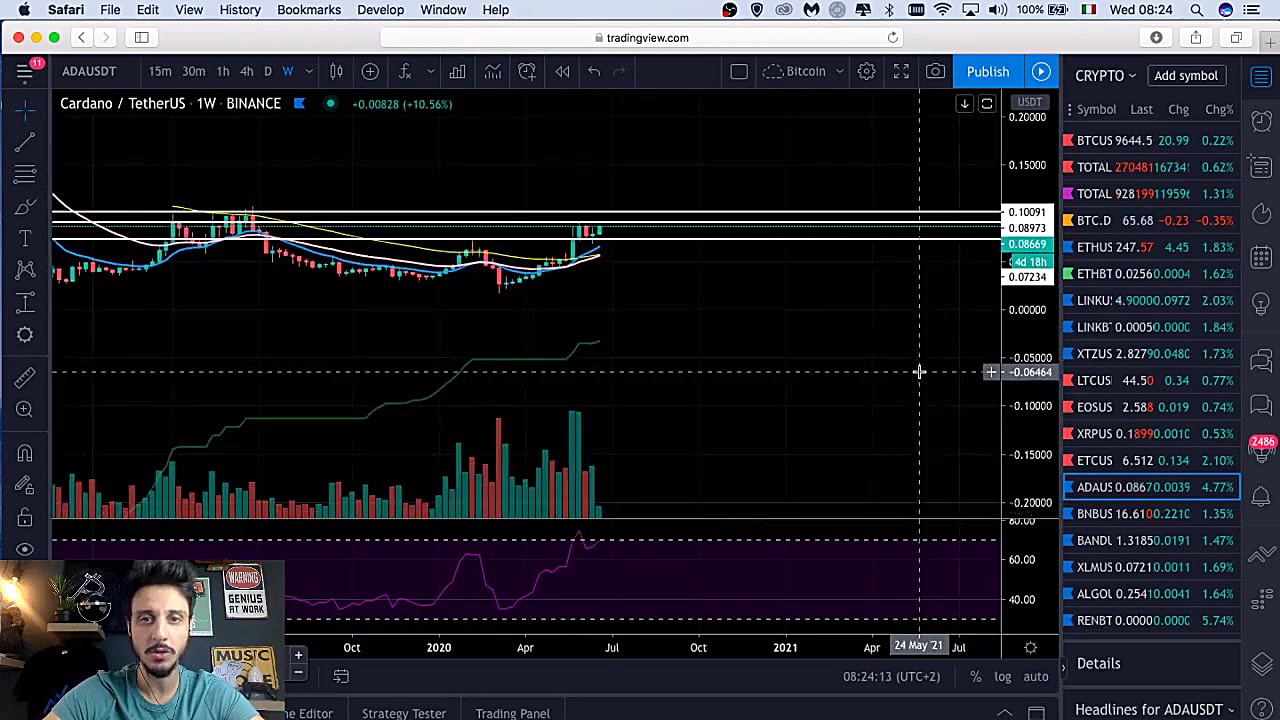Toggle lock all drawing tools
The width and height of the screenshot is (1280, 720).
[x=25, y=517]
